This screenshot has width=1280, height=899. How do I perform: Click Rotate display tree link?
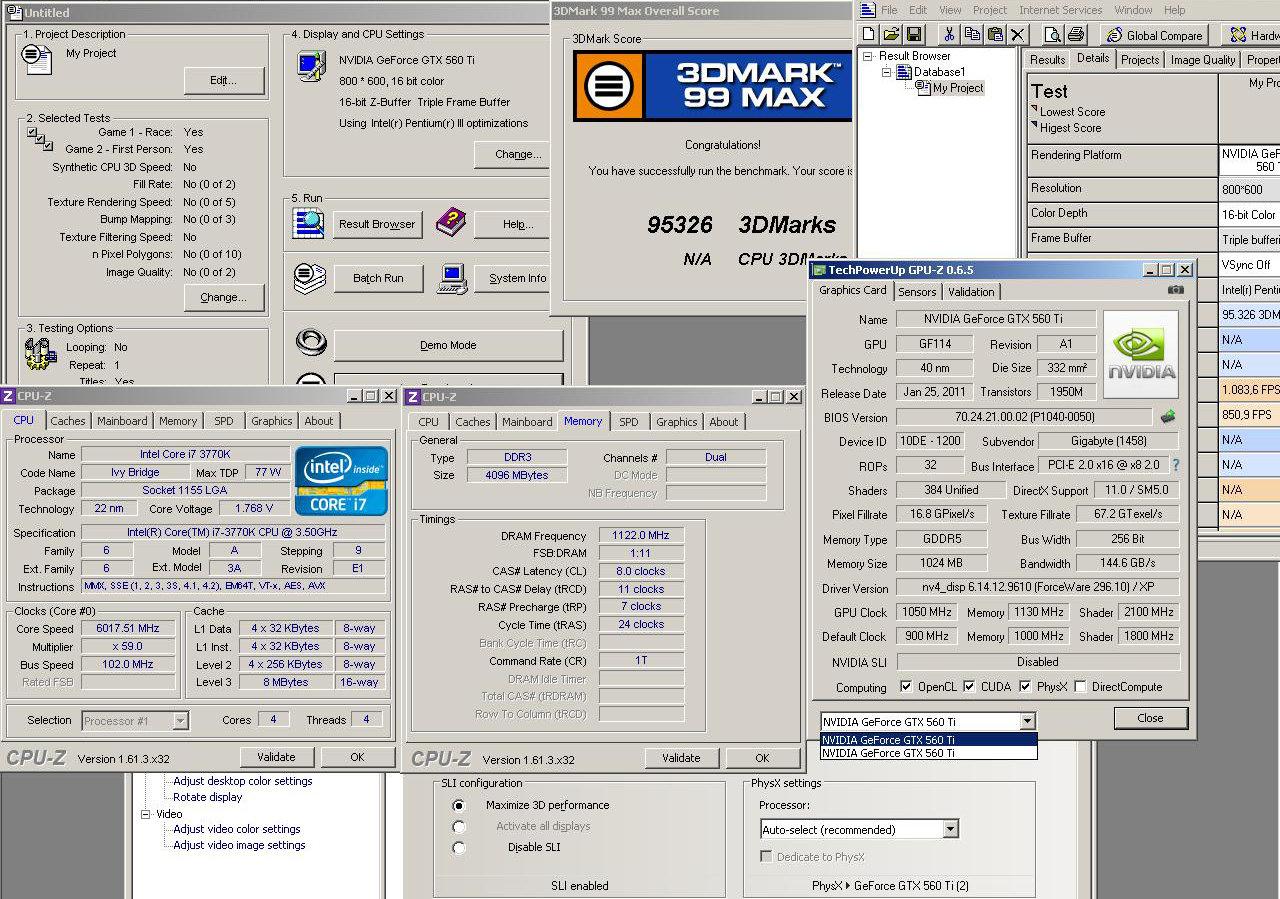(208, 797)
